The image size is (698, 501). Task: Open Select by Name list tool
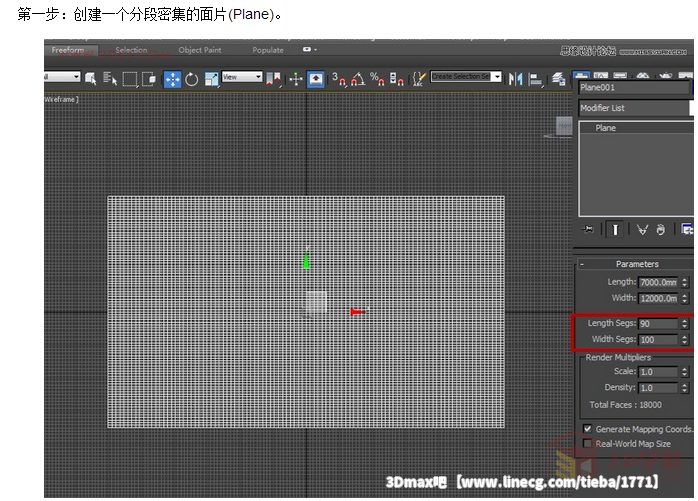point(110,79)
